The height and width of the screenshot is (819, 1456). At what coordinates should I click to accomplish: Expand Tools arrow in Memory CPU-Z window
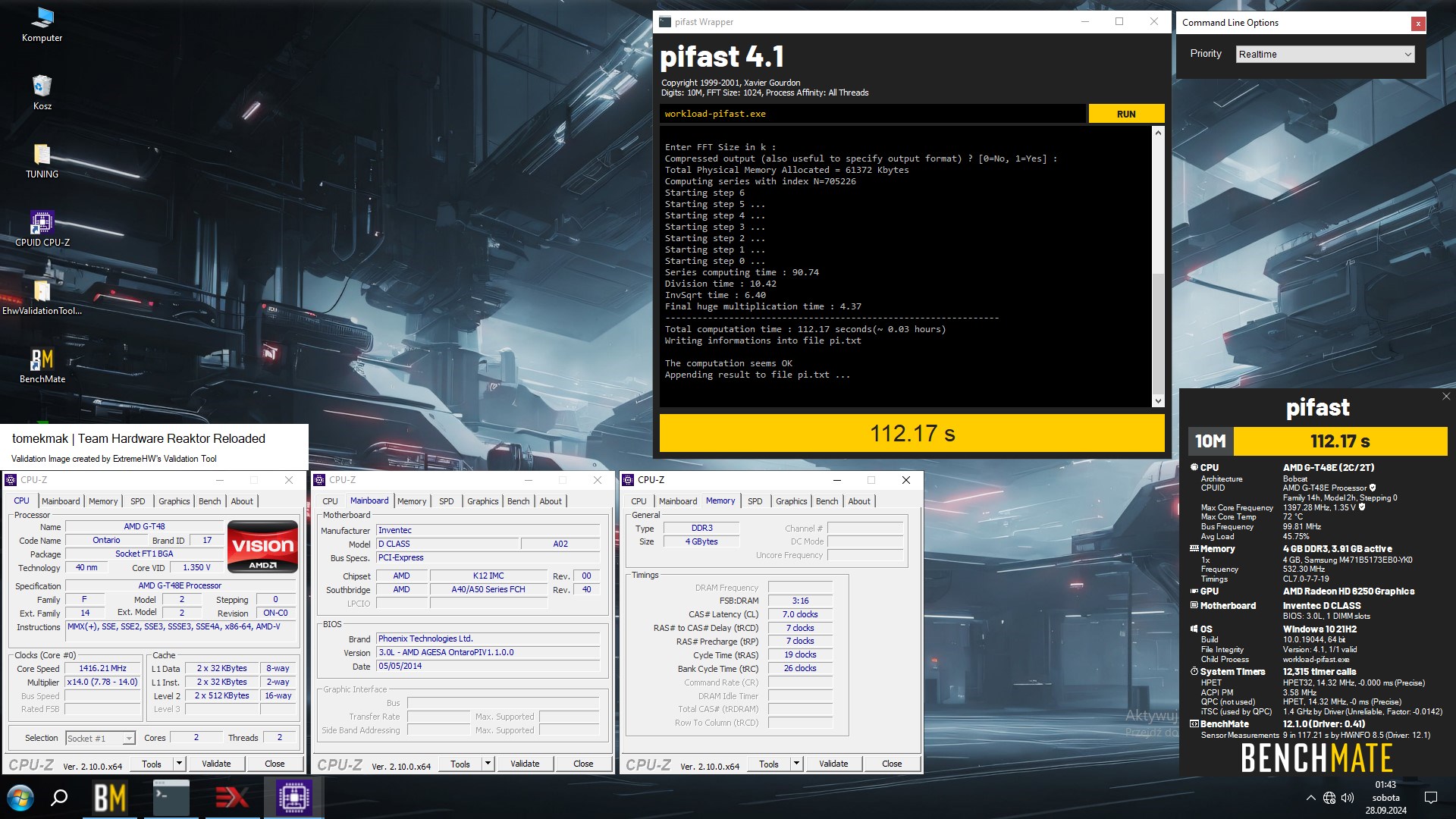coord(797,764)
